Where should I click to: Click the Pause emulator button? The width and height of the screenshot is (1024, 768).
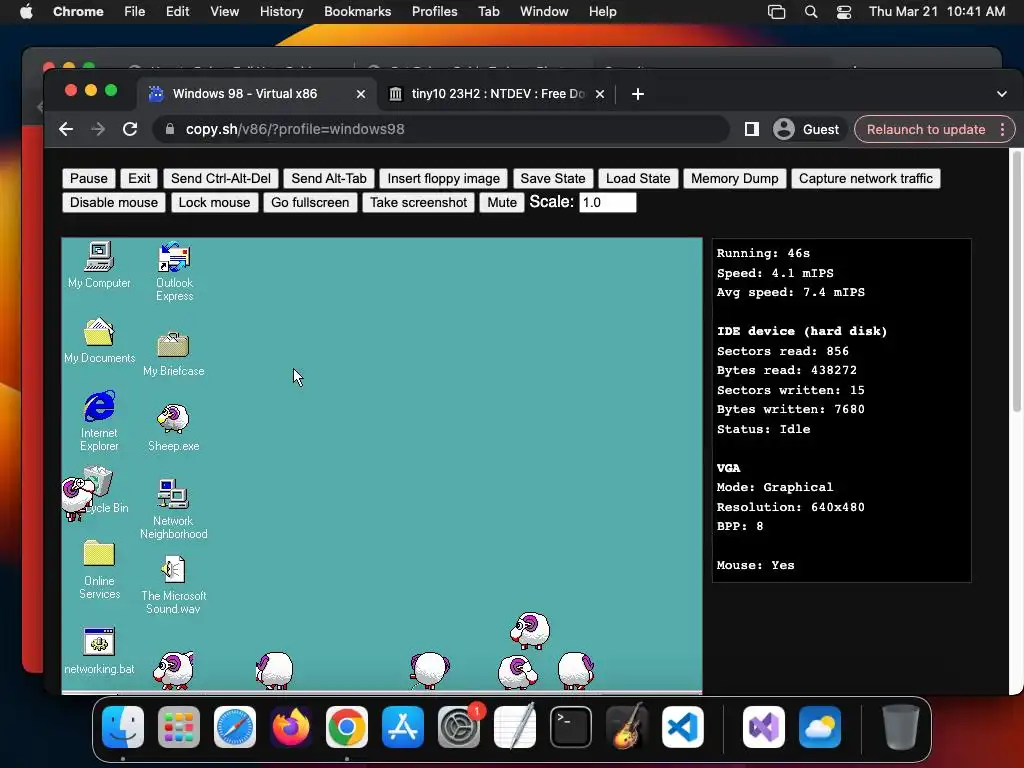point(89,178)
